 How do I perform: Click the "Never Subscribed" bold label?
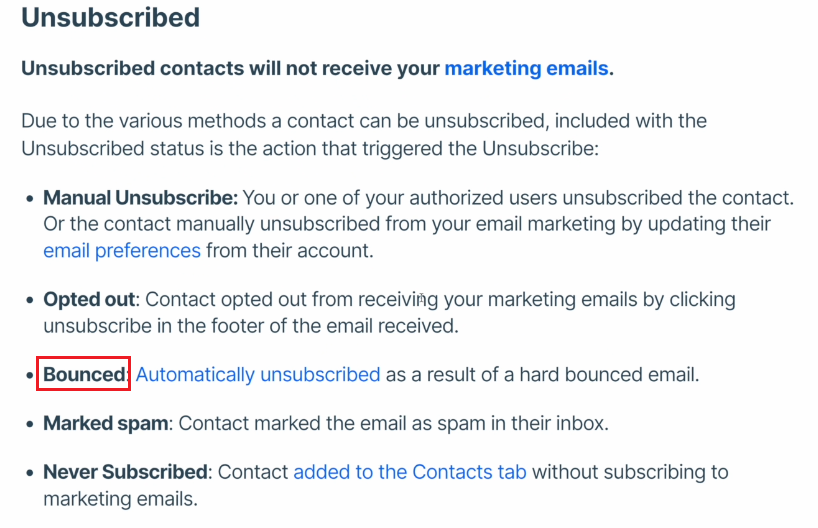pos(126,472)
